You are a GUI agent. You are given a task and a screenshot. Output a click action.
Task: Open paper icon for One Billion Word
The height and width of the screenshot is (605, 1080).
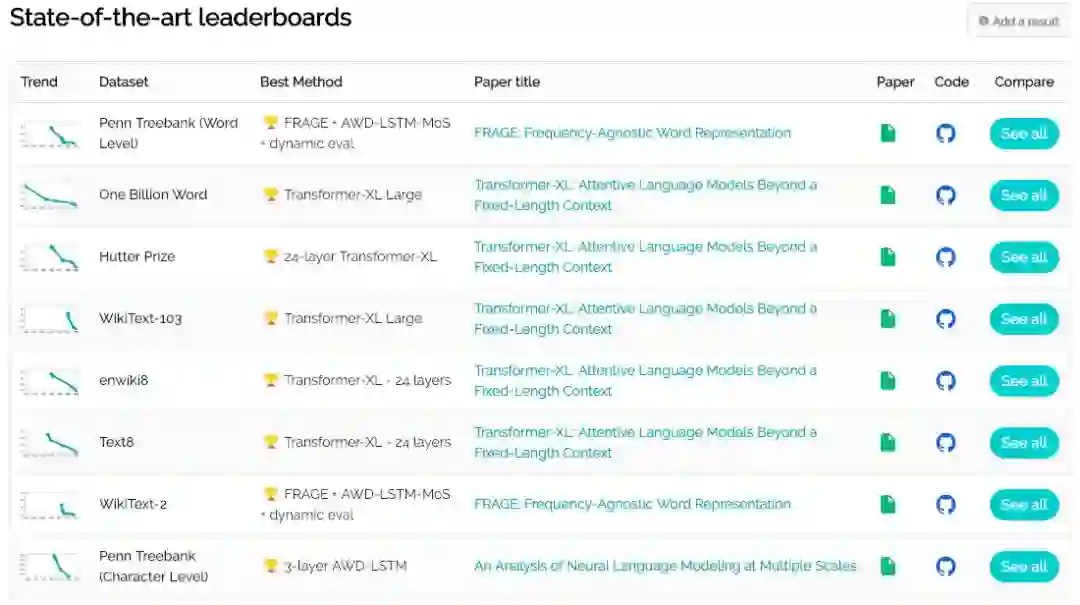click(x=888, y=195)
